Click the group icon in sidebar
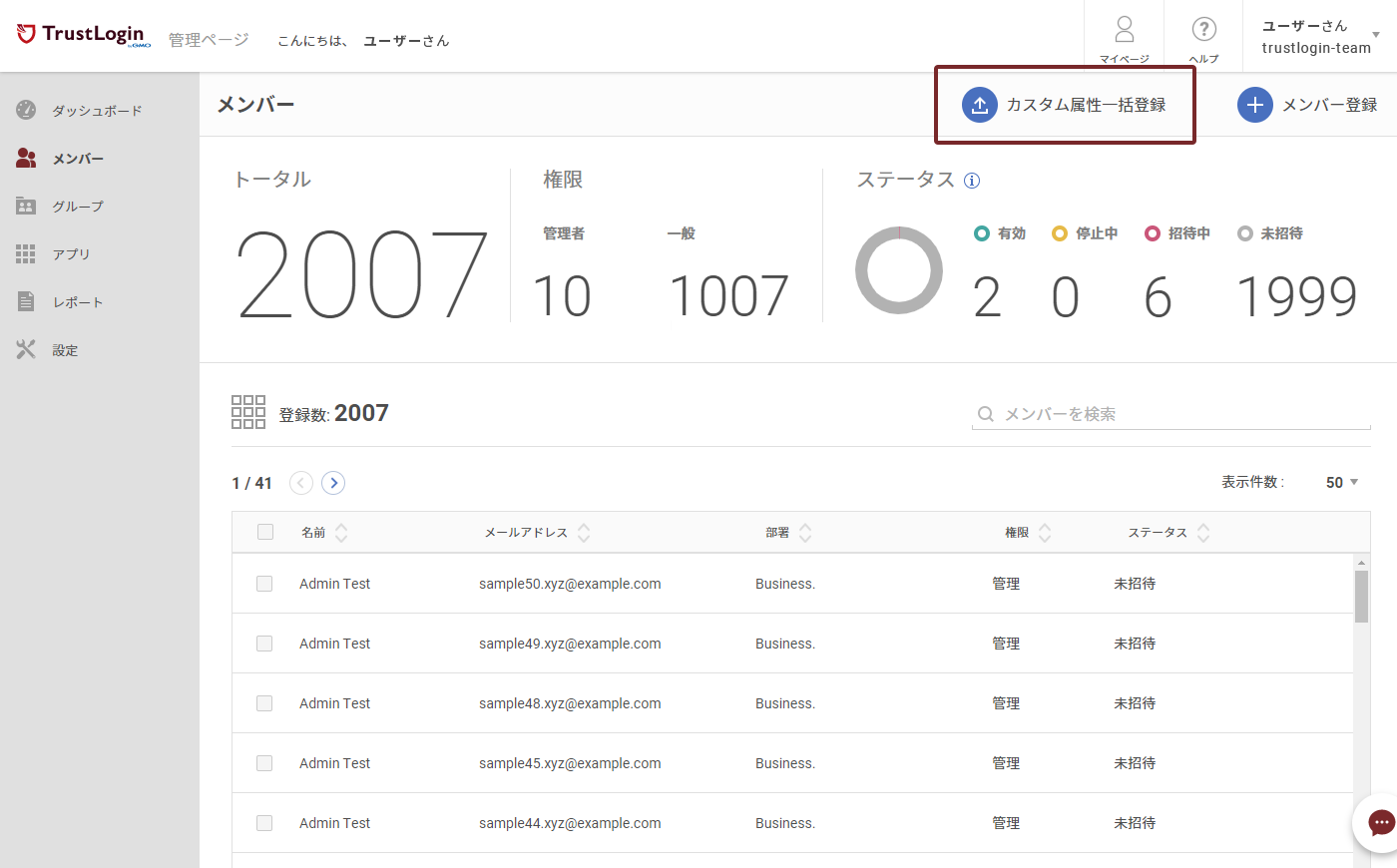 click(26, 206)
